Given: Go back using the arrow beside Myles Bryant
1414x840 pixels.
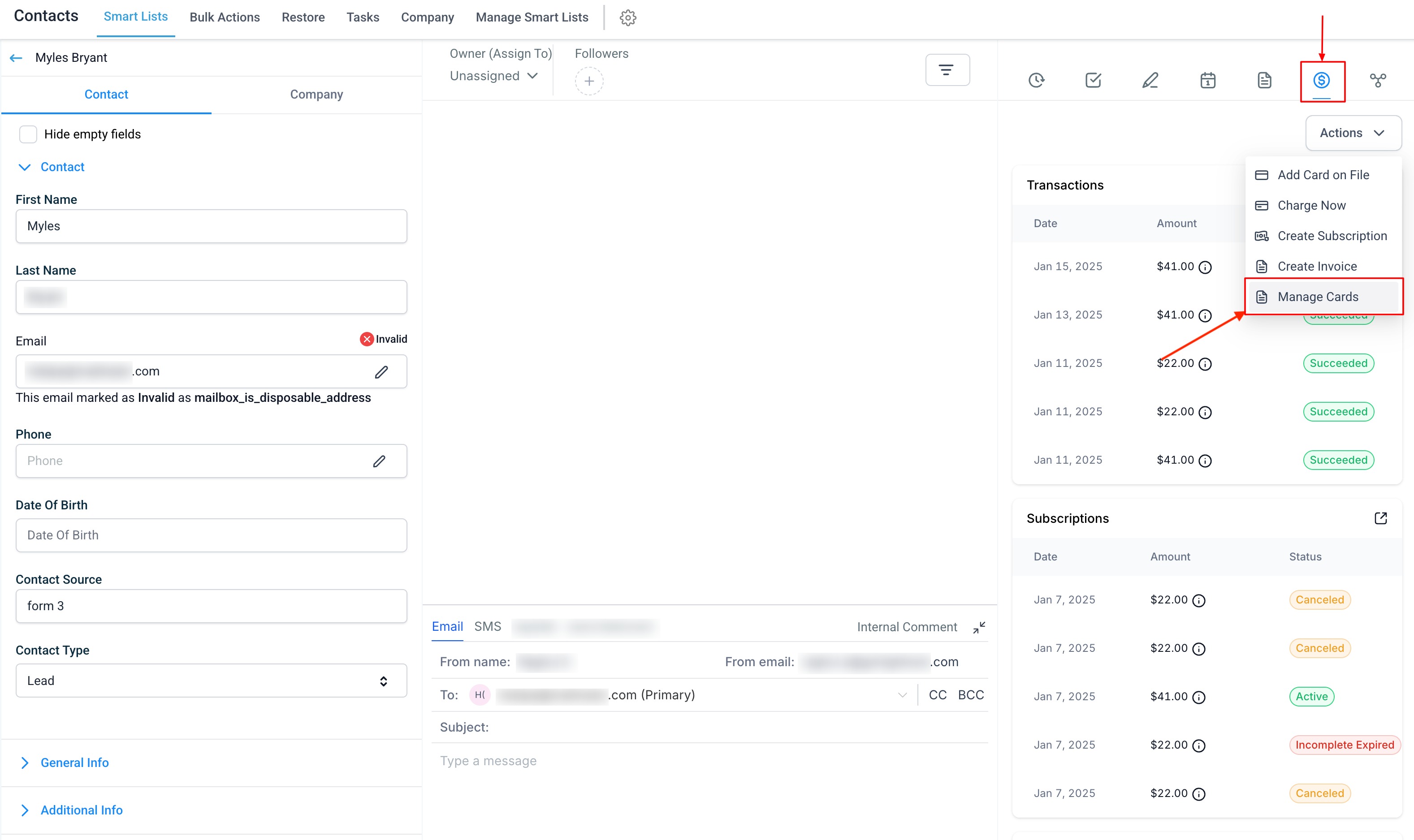Looking at the screenshot, I should [x=16, y=58].
